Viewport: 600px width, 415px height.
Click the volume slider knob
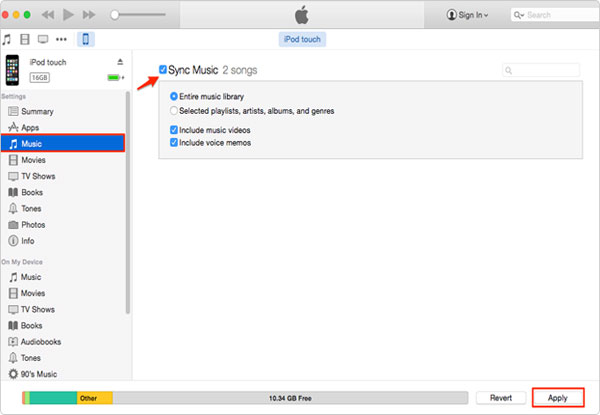click(x=114, y=15)
